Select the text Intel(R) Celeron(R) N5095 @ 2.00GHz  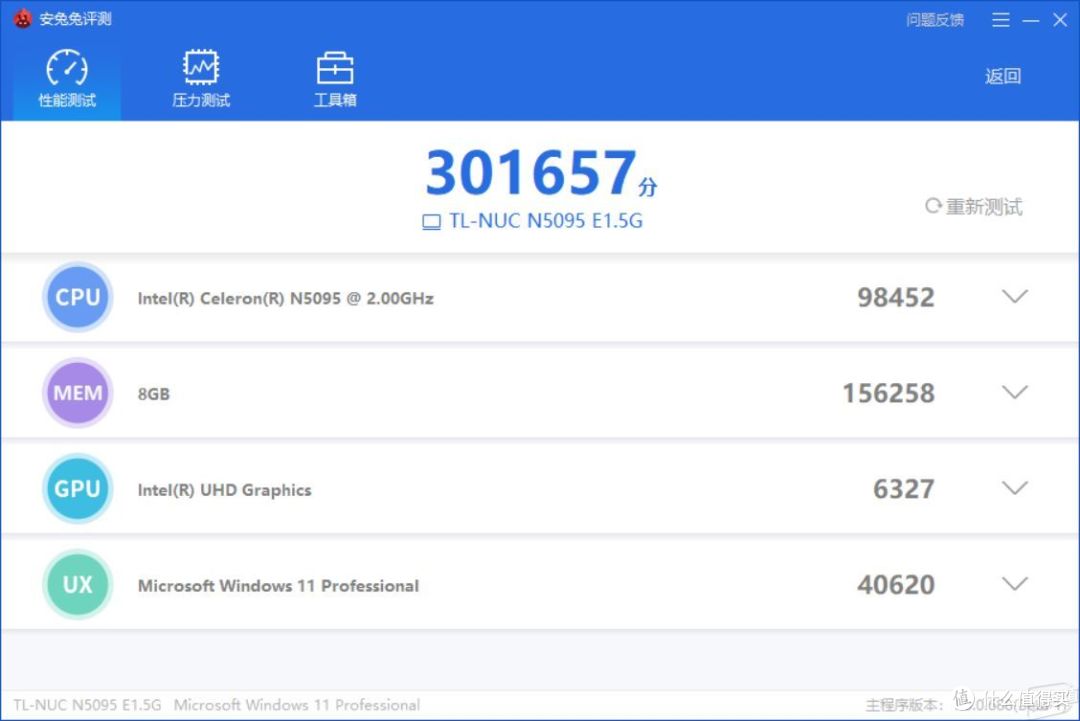coord(285,298)
